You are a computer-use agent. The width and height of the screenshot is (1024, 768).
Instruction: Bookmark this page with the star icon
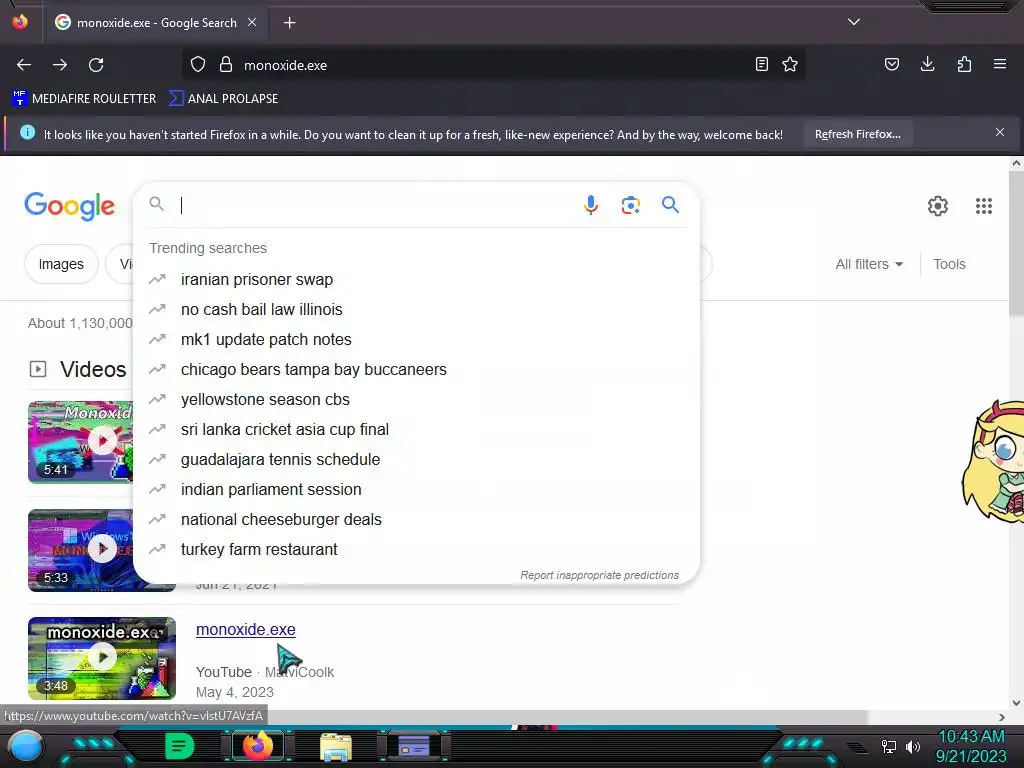[x=790, y=64]
